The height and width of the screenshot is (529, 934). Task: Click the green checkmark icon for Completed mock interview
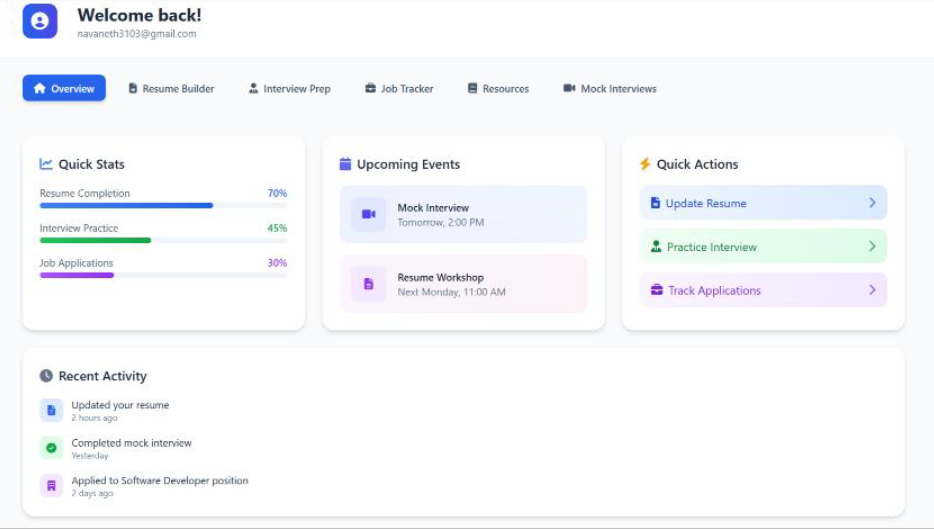pos(51,448)
